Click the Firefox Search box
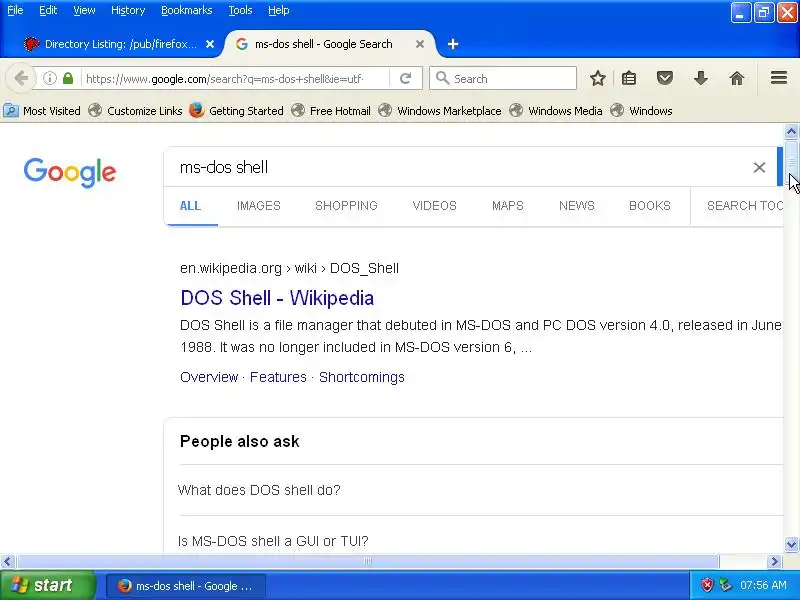800x600 pixels. (x=503, y=79)
